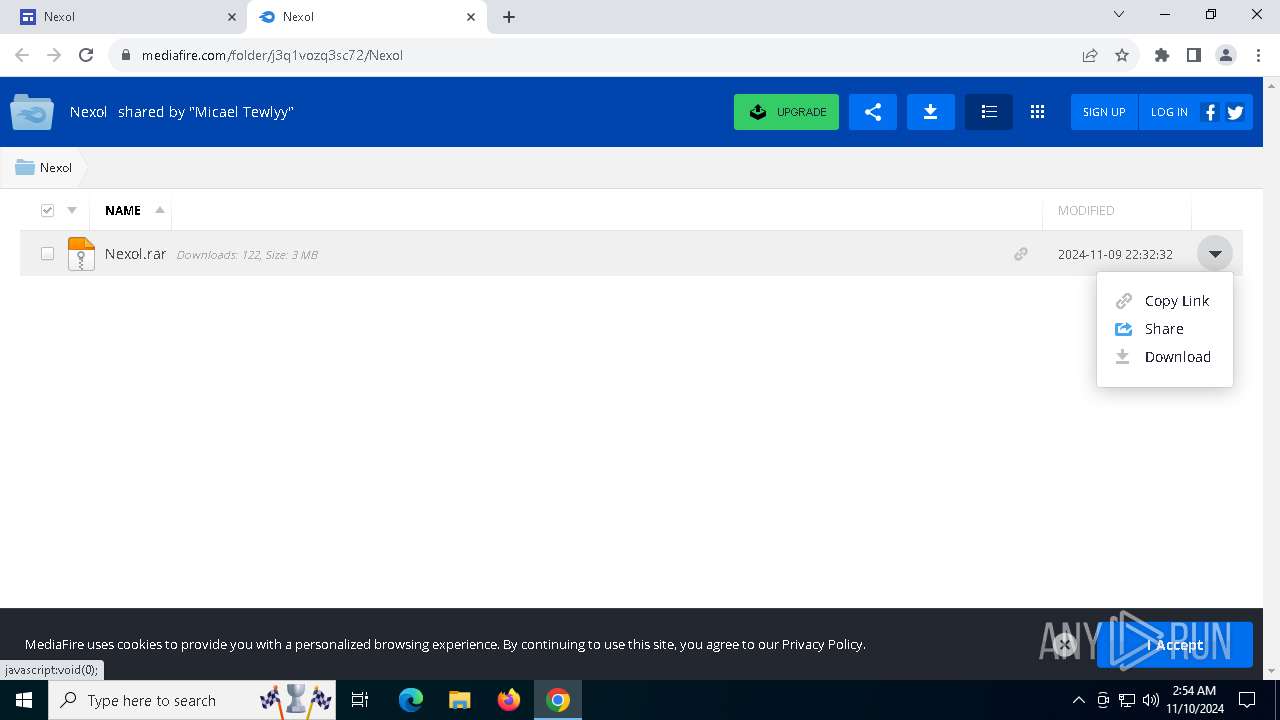Screen dimensions: 1280x720
Task: Show hidden system tray icons
Action: [1078, 700]
